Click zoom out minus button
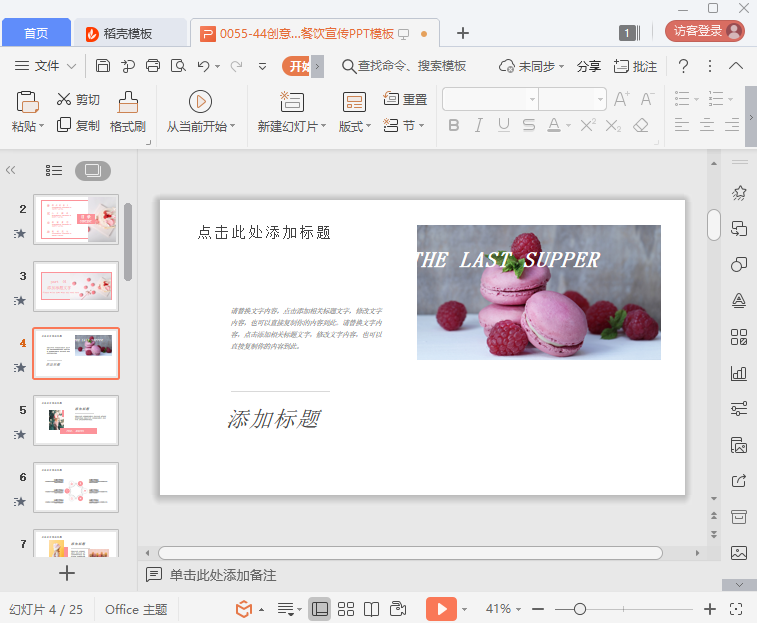This screenshot has width=757, height=623. click(538, 609)
